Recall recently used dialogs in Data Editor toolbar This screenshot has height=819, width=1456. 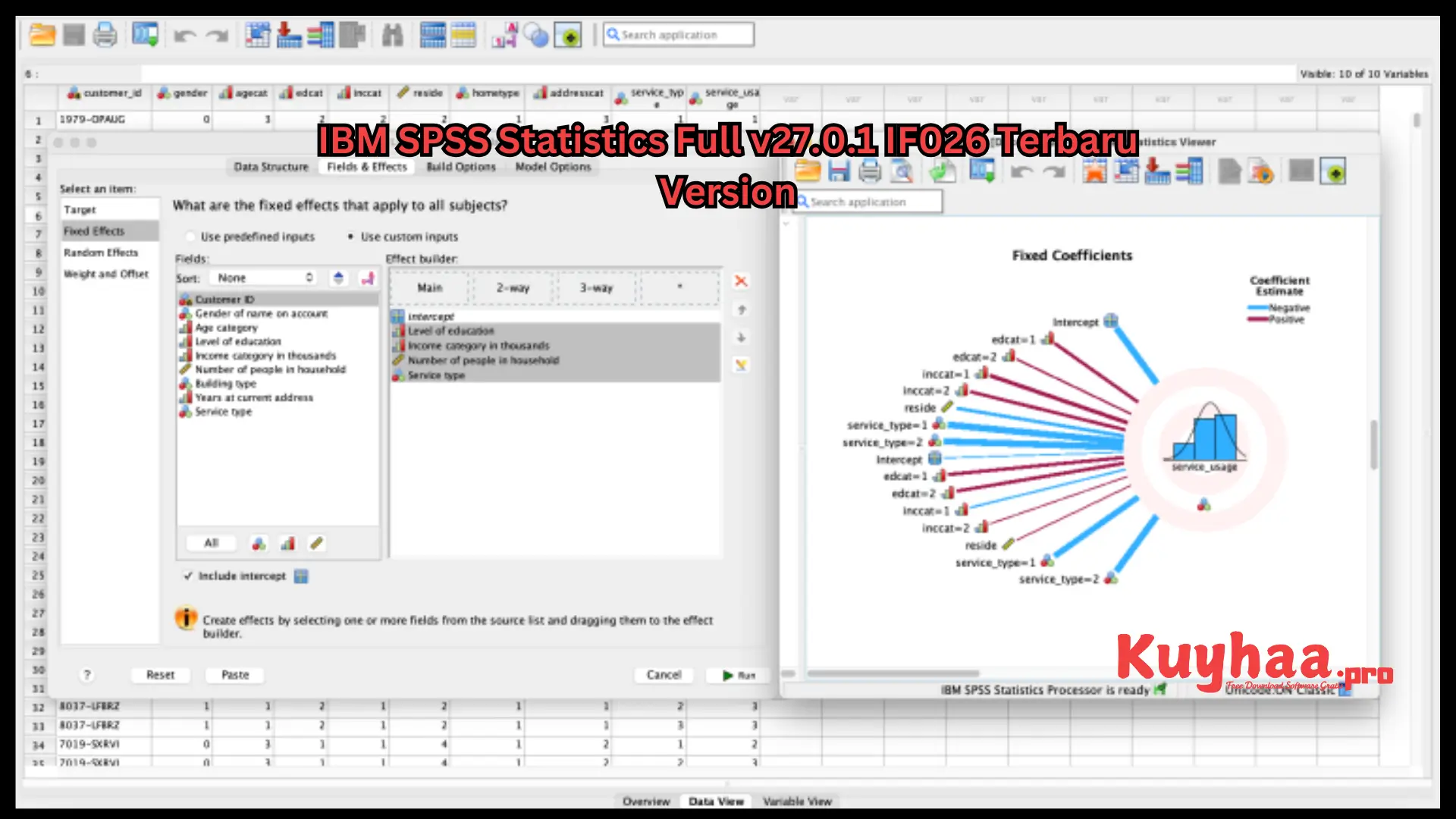[145, 35]
